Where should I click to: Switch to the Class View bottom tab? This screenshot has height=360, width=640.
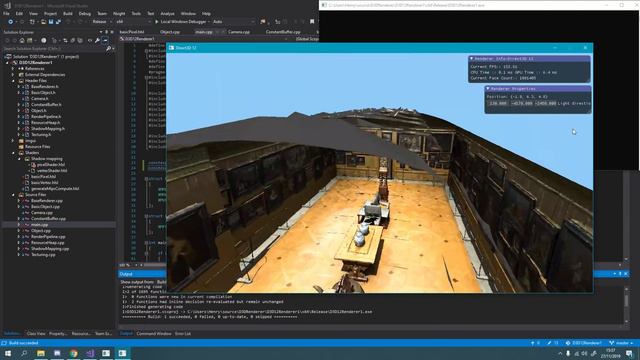(36, 333)
